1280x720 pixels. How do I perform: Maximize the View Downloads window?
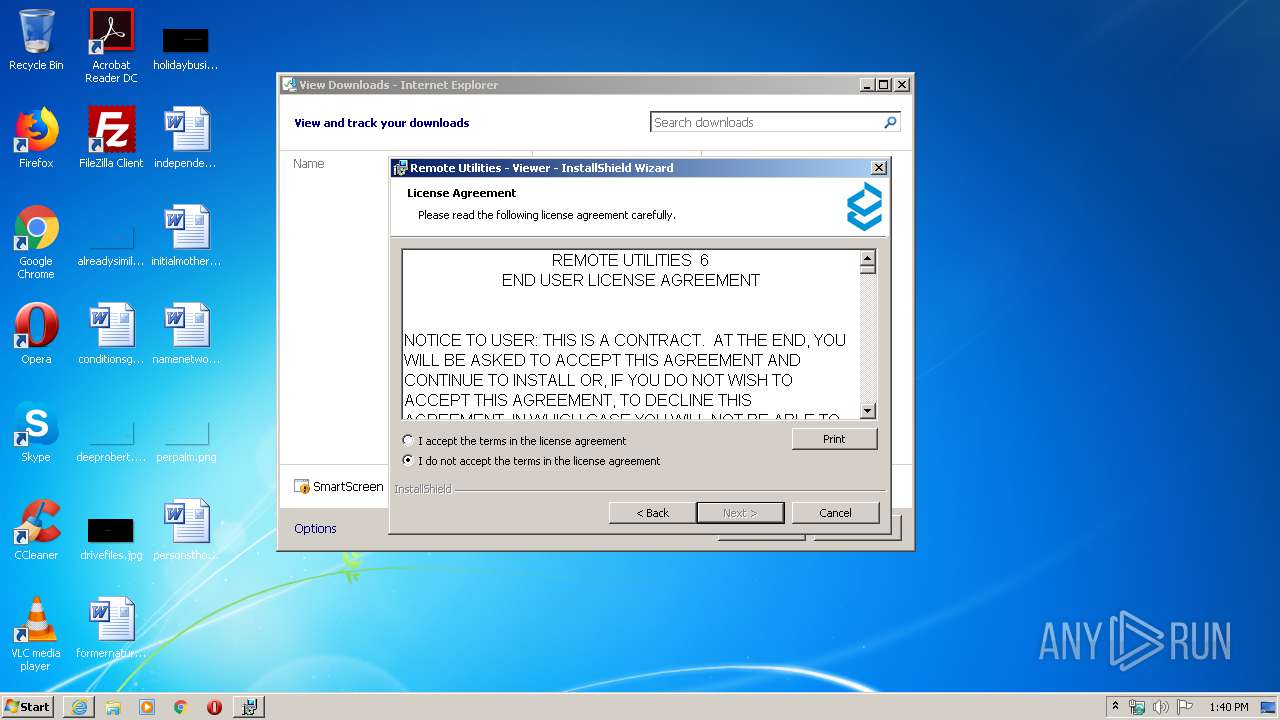coord(883,85)
